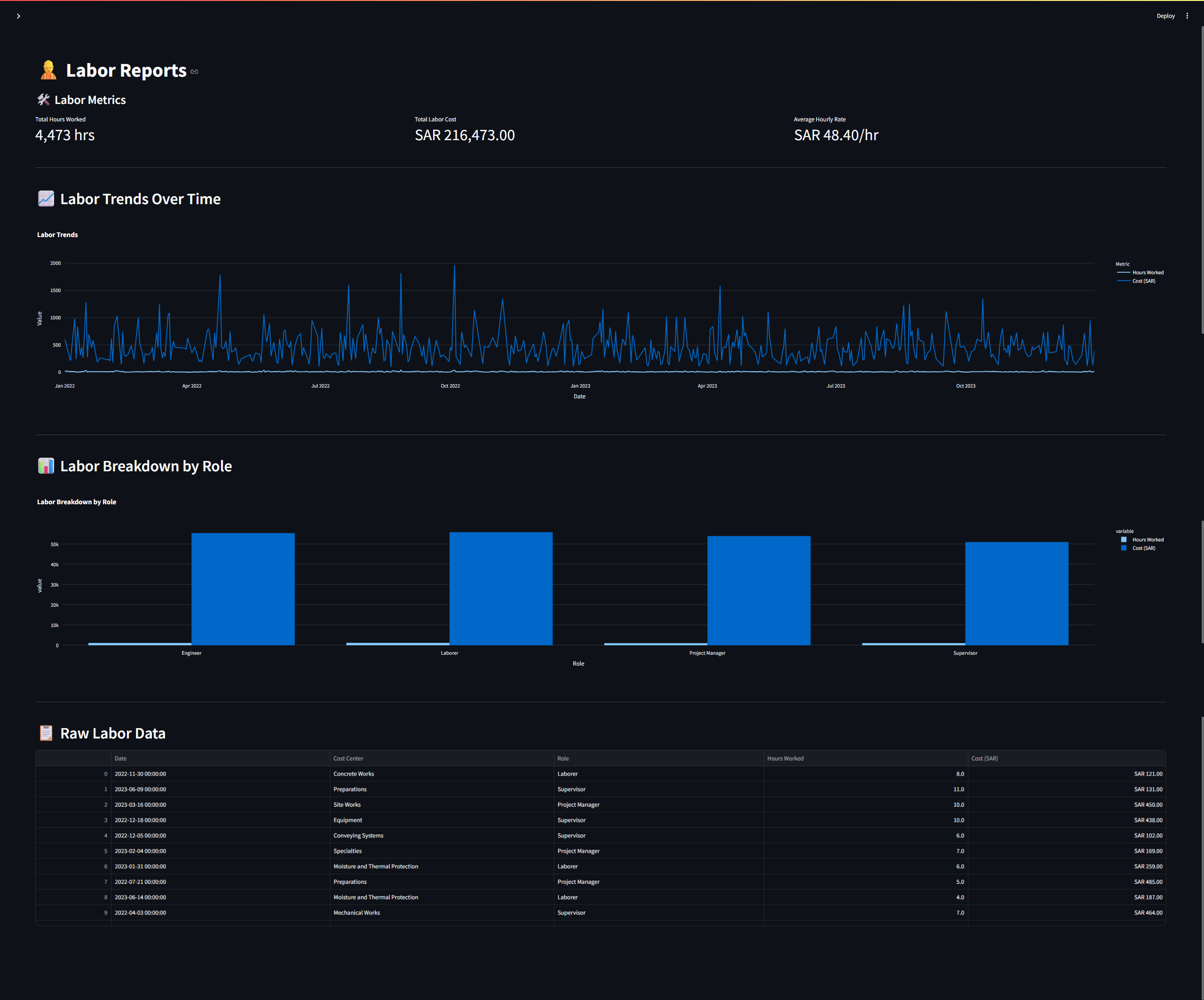Open the three-dot main menu
The image size is (1204, 1000).
1187,16
